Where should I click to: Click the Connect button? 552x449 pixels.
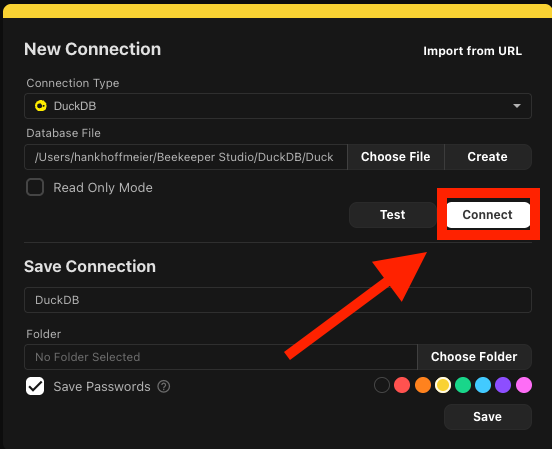click(488, 215)
